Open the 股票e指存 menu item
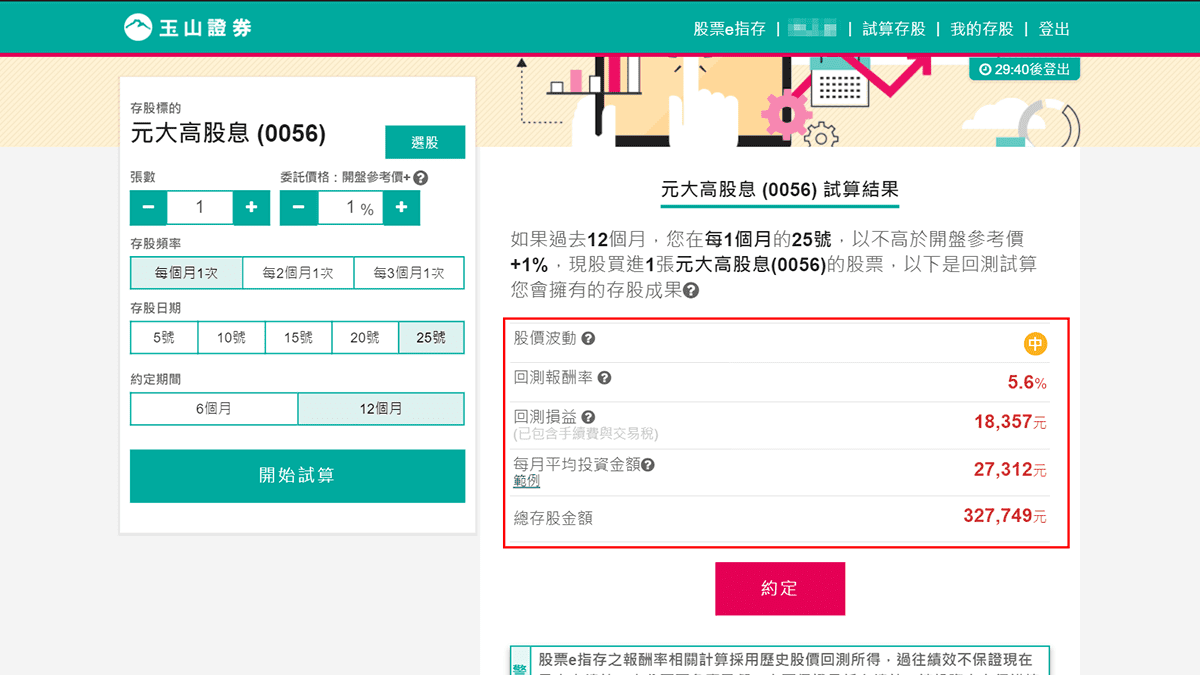Image resolution: width=1200 pixels, height=675 pixels. tap(730, 29)
